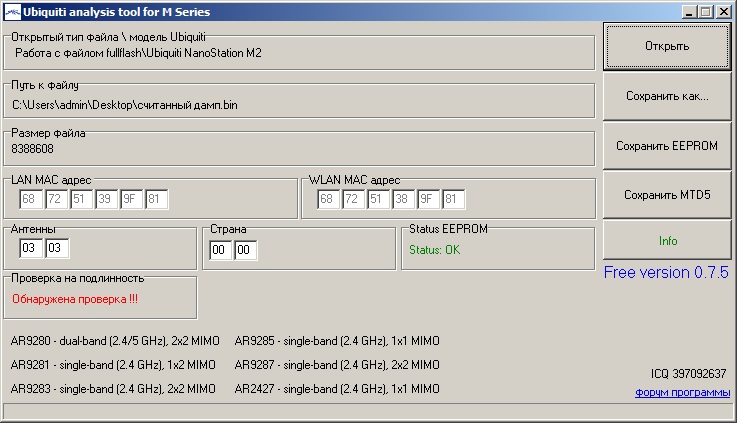Click the window title Ubiquiti analysis tool
This screenshot has height=423, width=737.
click(117, 12)
